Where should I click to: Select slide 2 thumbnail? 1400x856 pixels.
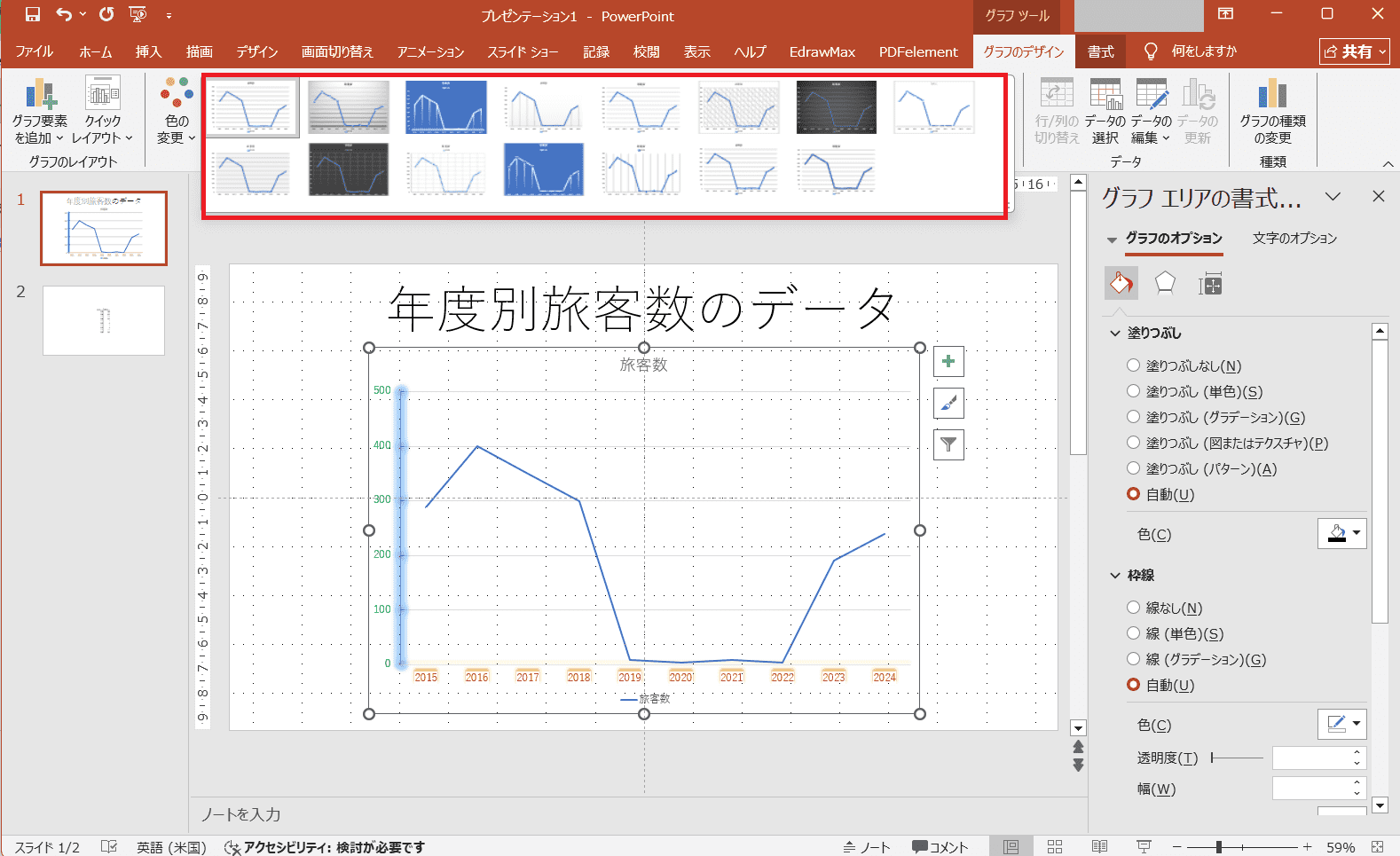point(104,320)
